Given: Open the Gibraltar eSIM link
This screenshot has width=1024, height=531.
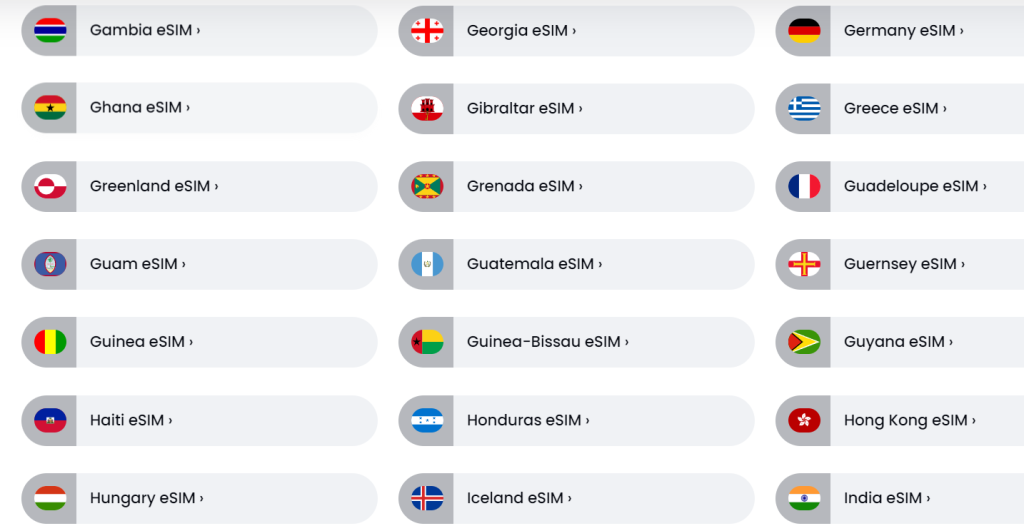Looking at the screenshot, I should (x=576, y=108).
